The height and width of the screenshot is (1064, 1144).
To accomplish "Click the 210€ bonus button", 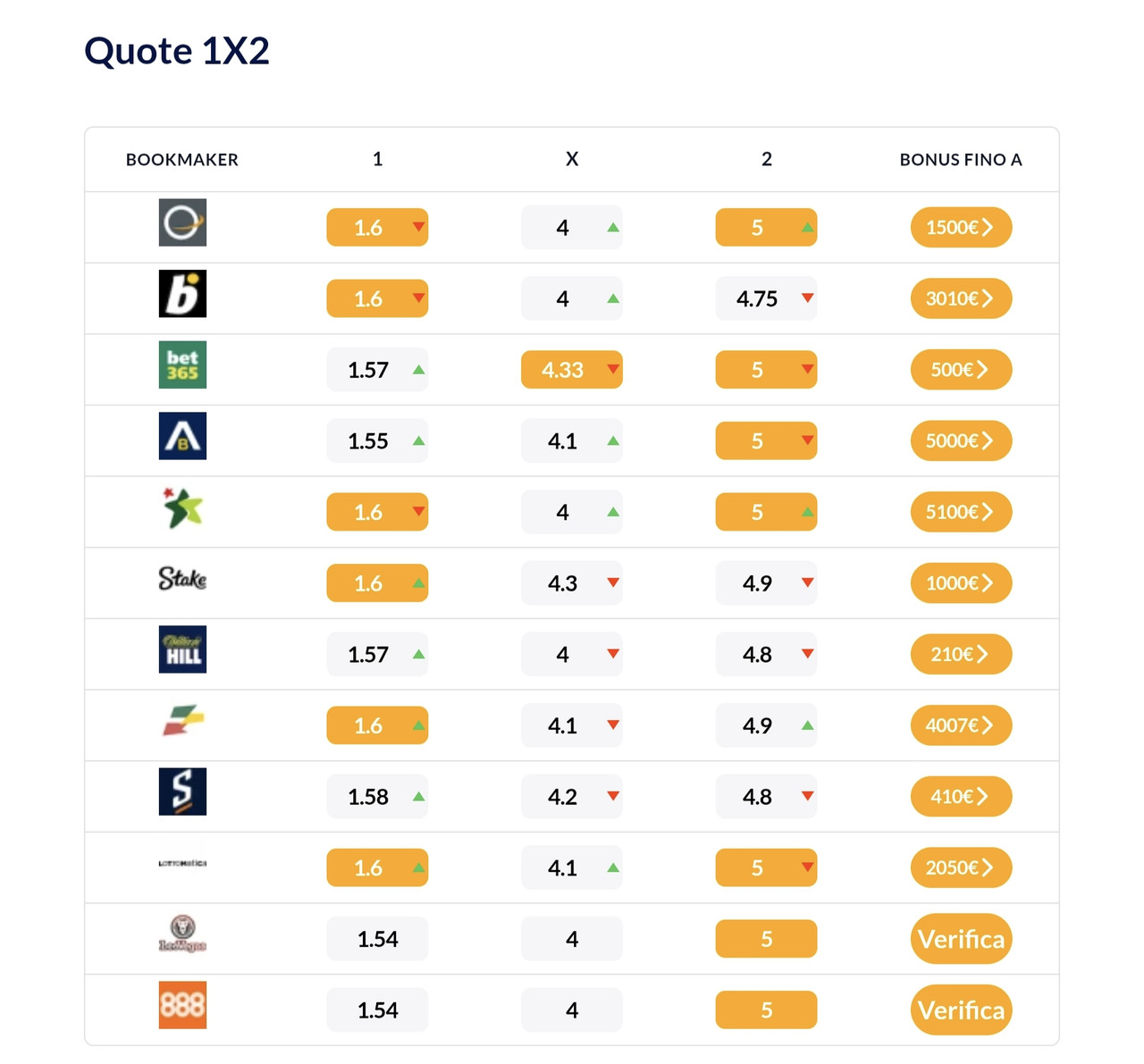I will [x=961, y=654].
